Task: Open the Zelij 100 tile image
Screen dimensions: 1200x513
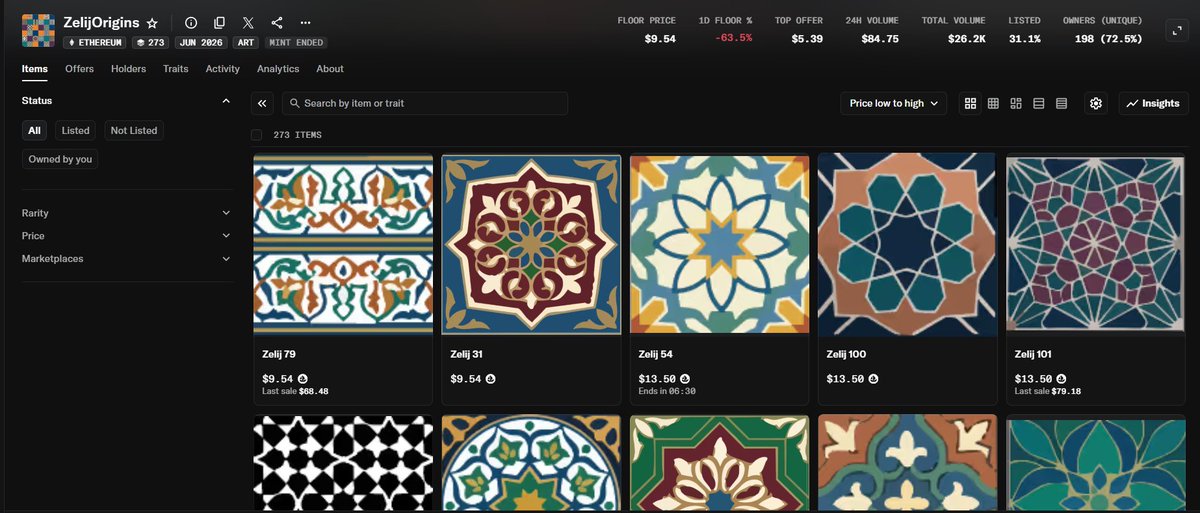Action: point(907,243)
